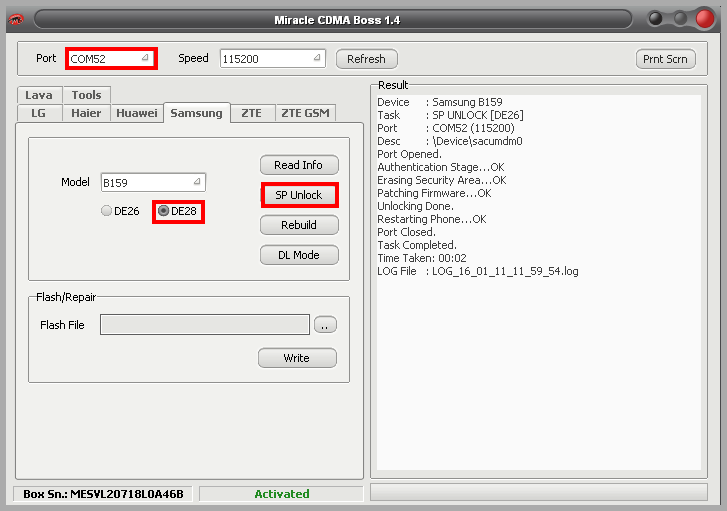Viewport: 727px width, 511px height.
Task: Open the Port COM52 dropdown
Action: (110, 58)
